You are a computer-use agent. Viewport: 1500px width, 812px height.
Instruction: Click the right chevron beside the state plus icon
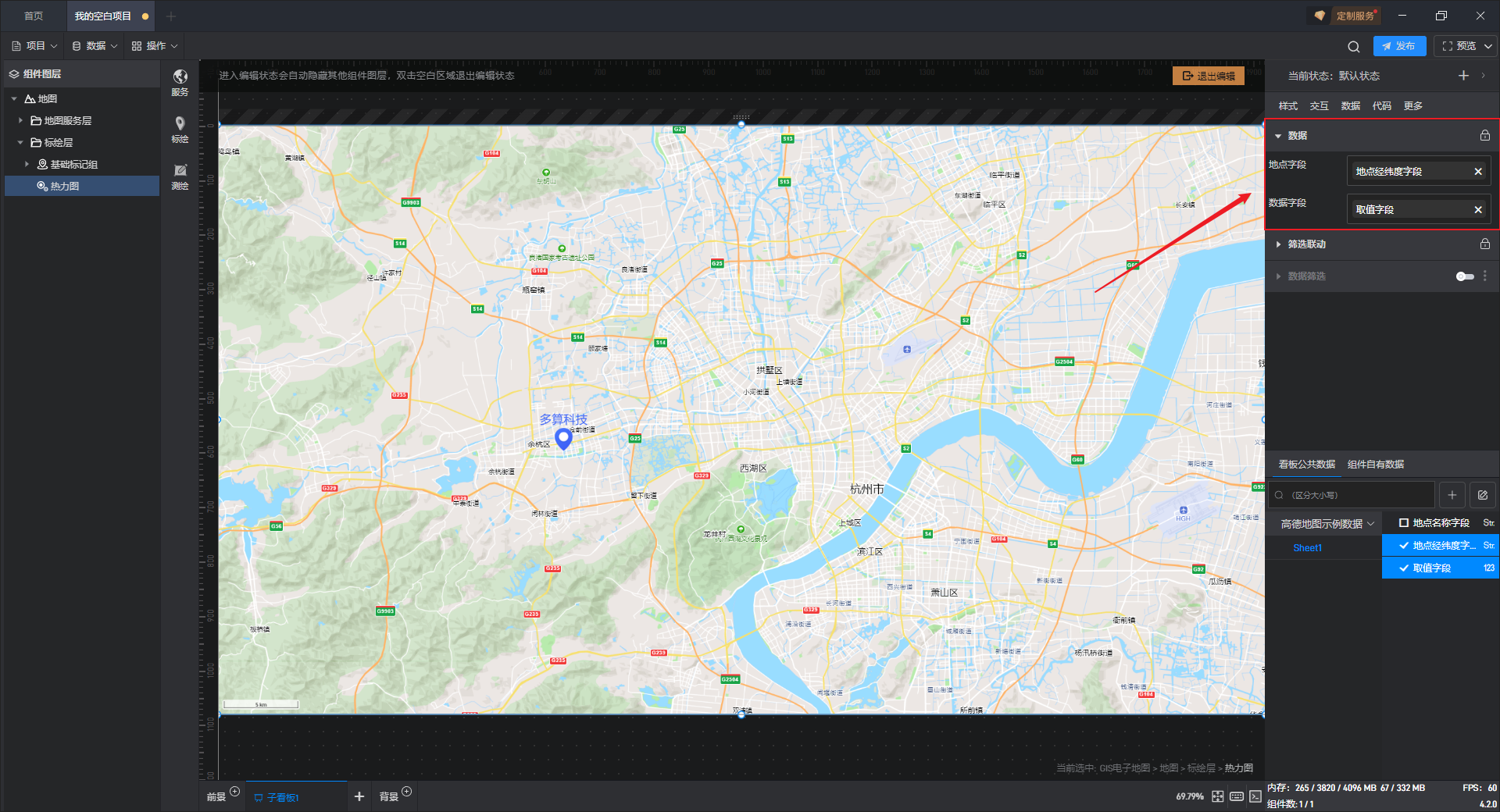[1483, 76]
